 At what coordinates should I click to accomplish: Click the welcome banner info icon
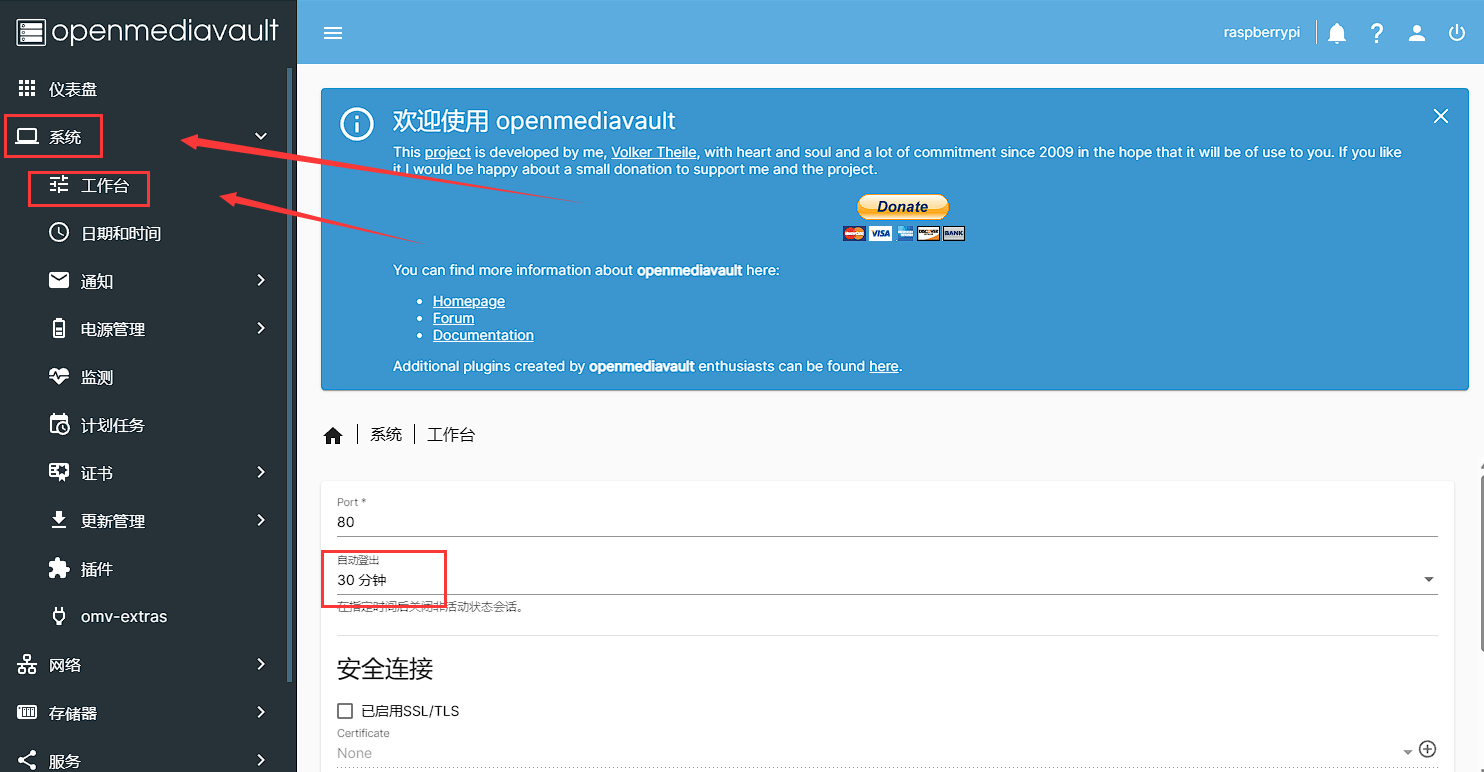coord(357,124)
